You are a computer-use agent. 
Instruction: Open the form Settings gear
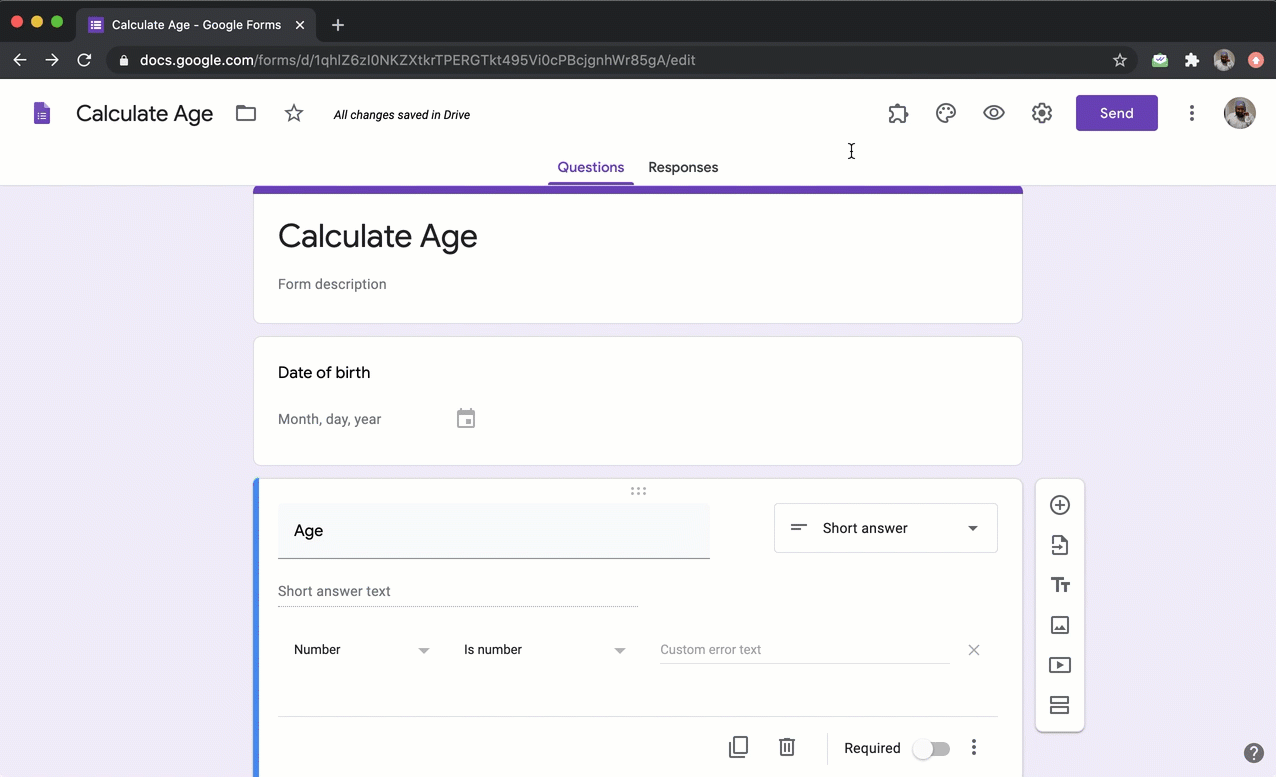click(x=1042, y=113)
